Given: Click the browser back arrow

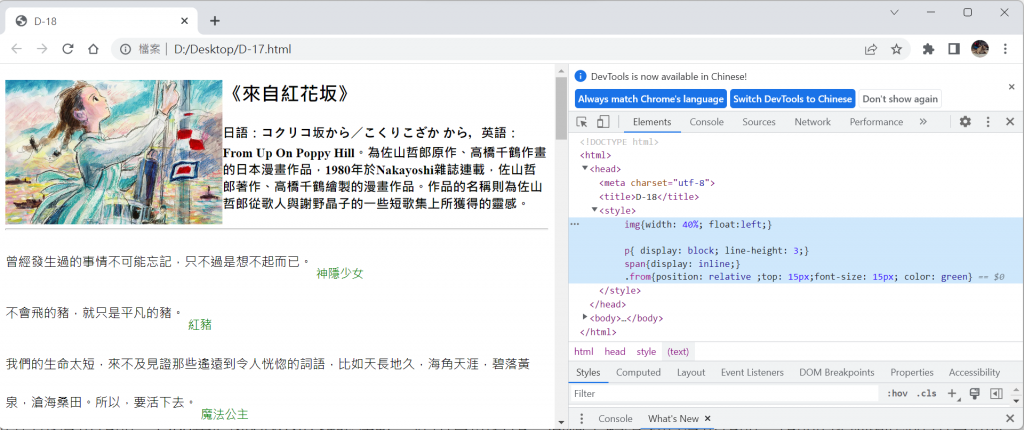Looking at the screenshot, I should tap(17, 49).
